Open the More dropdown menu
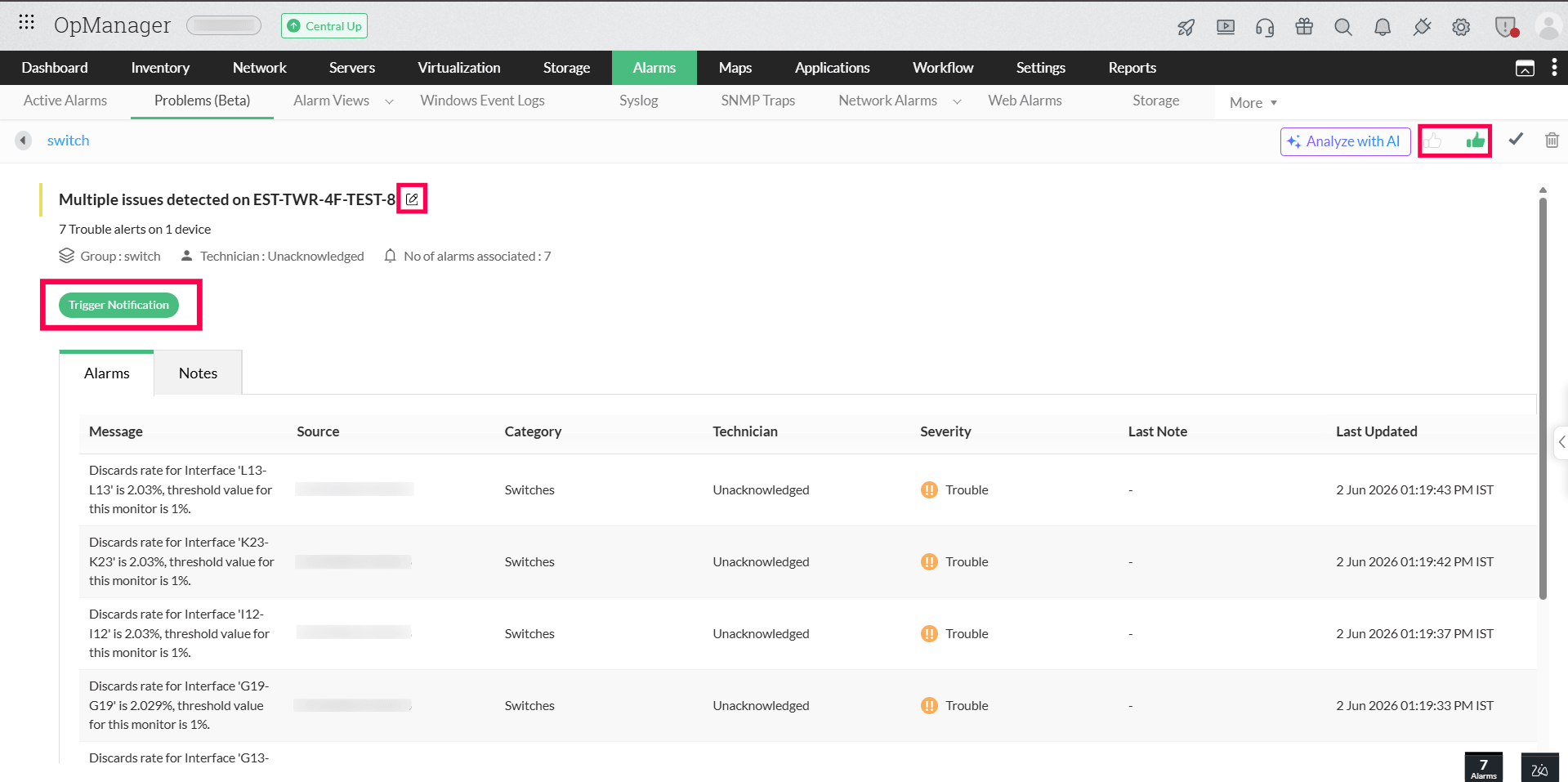 [x=1253, y=102]
